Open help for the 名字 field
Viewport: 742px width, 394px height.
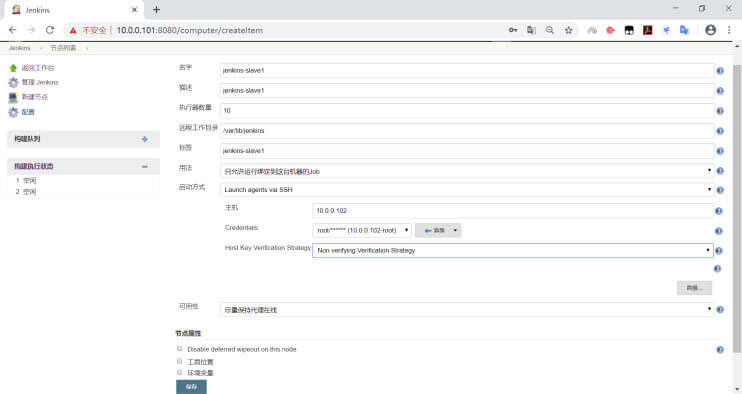[x=720, y=71]
